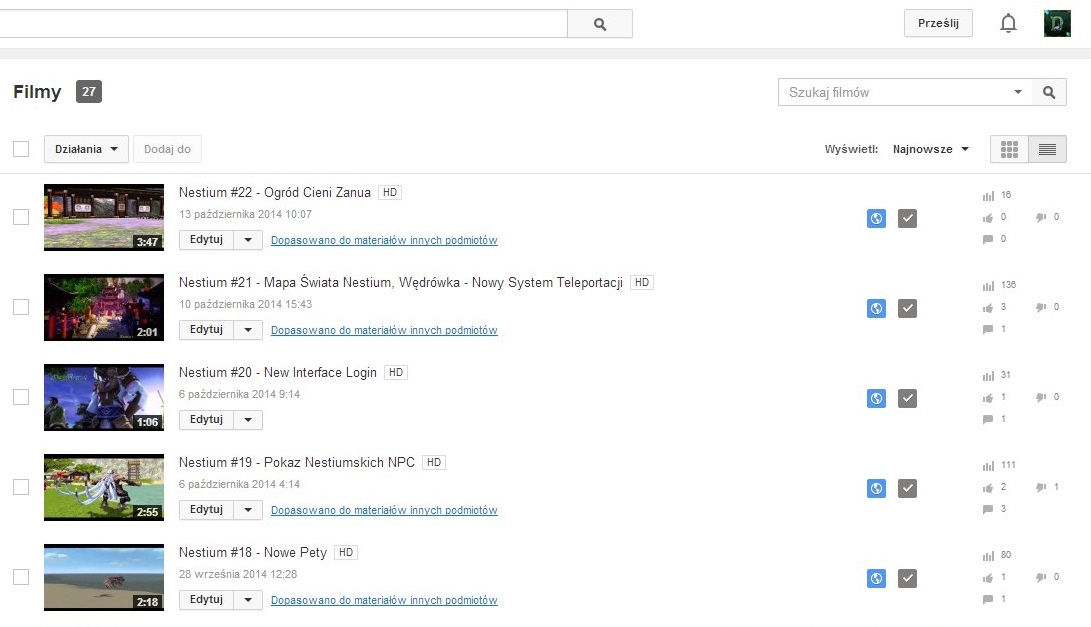Viewport: 1091px width, 627px height.
Task: Click check icon for Nestium #18
Action: pos(907,578)
